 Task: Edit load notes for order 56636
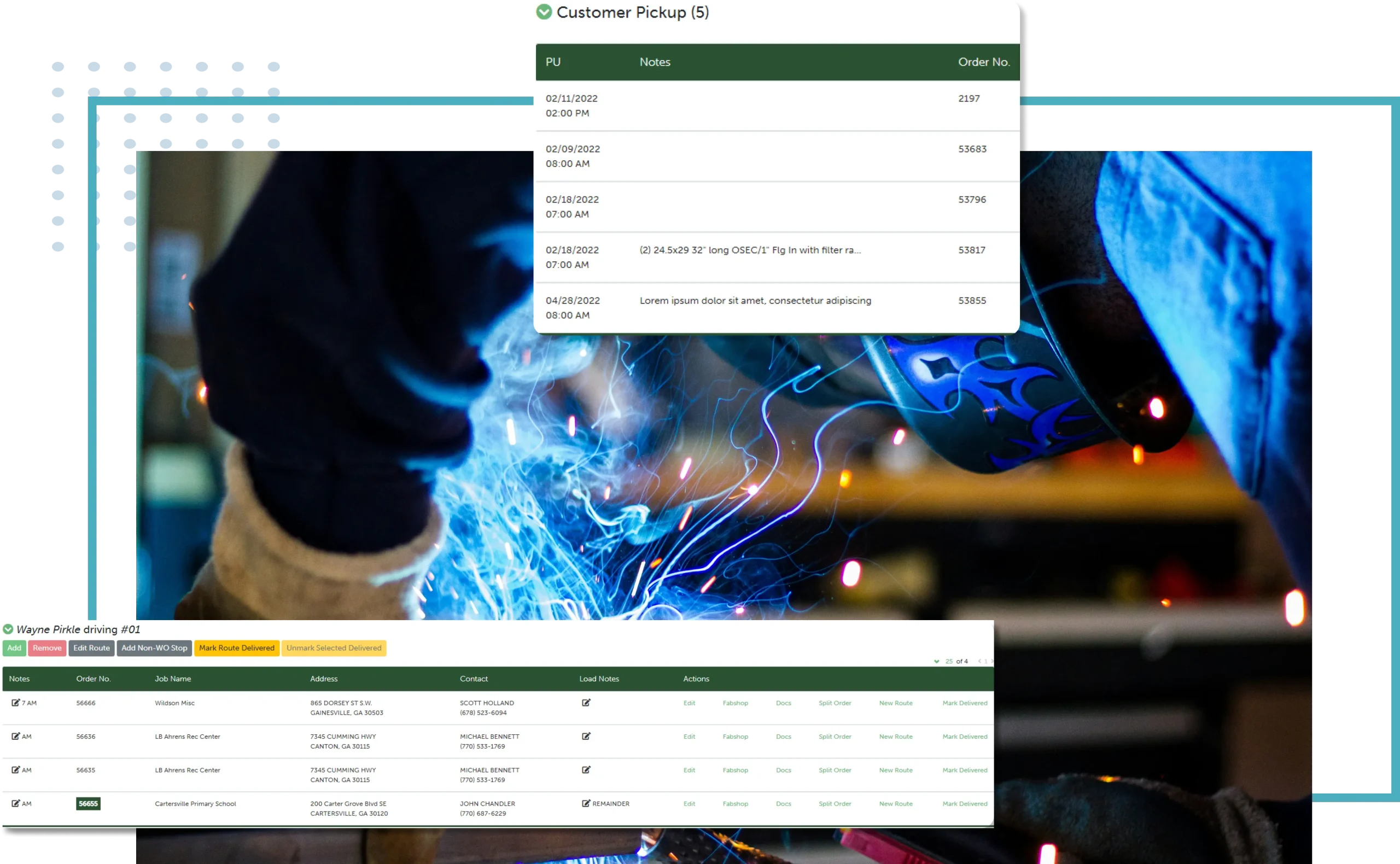coord(586,737)
